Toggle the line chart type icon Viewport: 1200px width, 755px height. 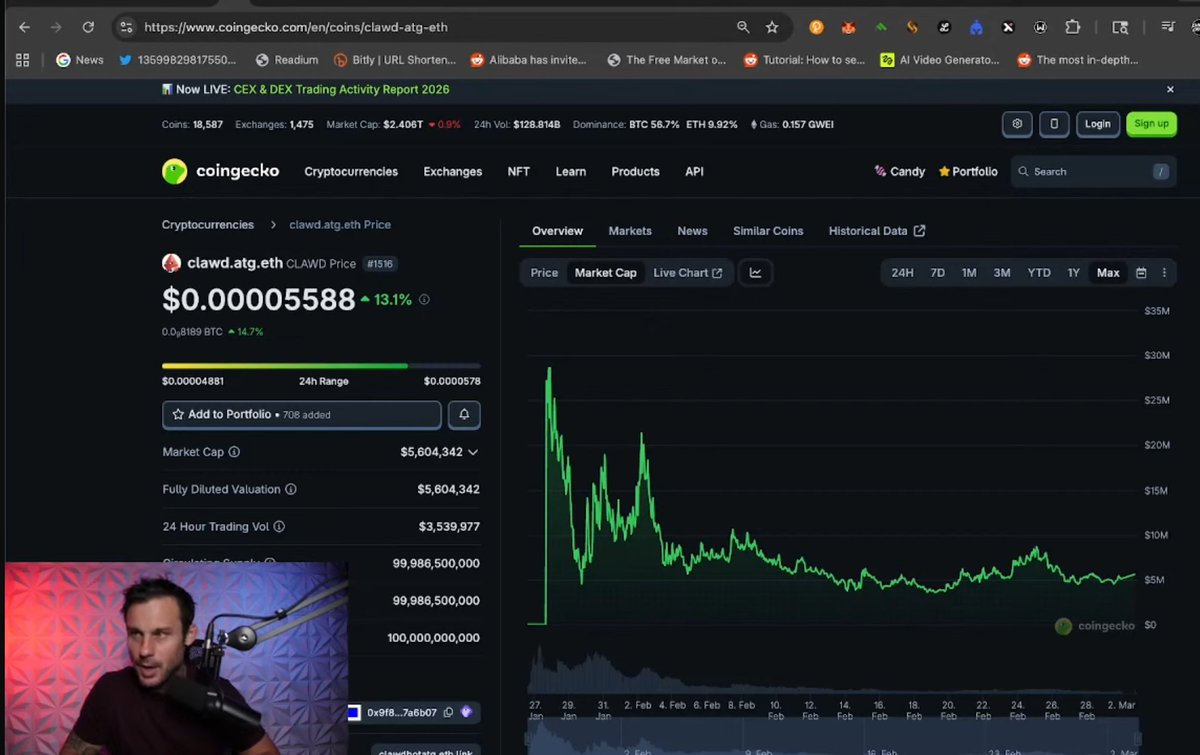coord(755,273)
